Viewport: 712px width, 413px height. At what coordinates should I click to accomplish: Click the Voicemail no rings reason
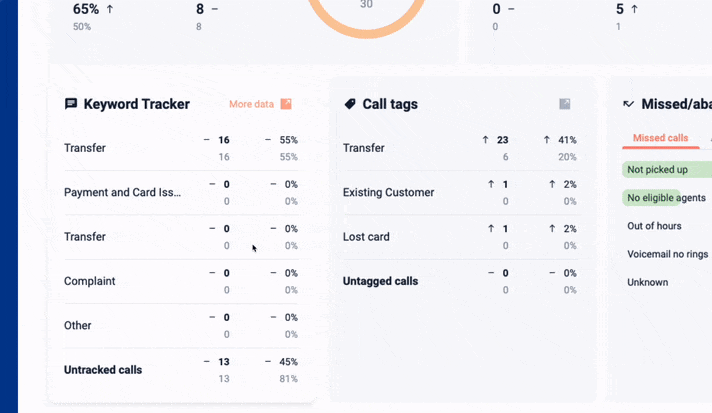point(667,254)
